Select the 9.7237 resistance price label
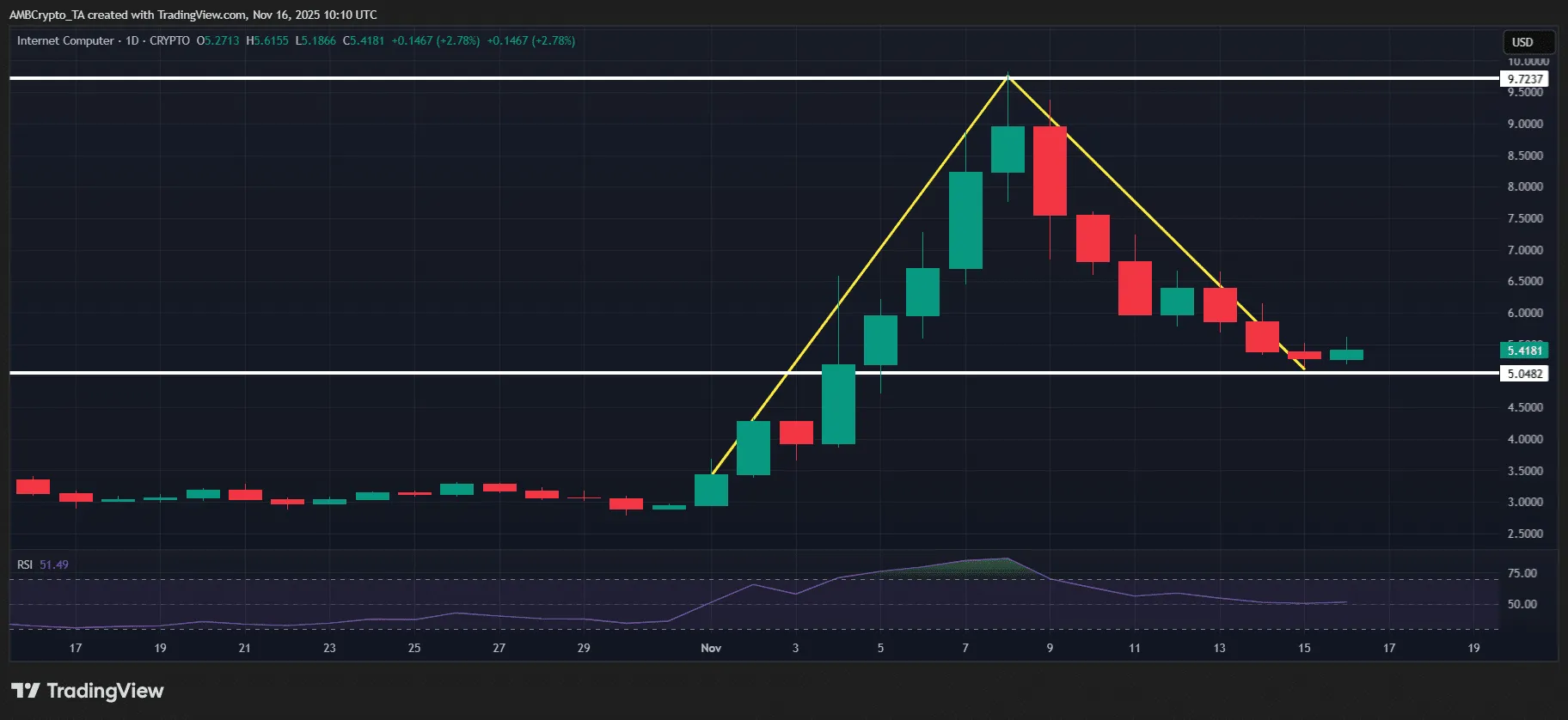 coord(1525,79)
